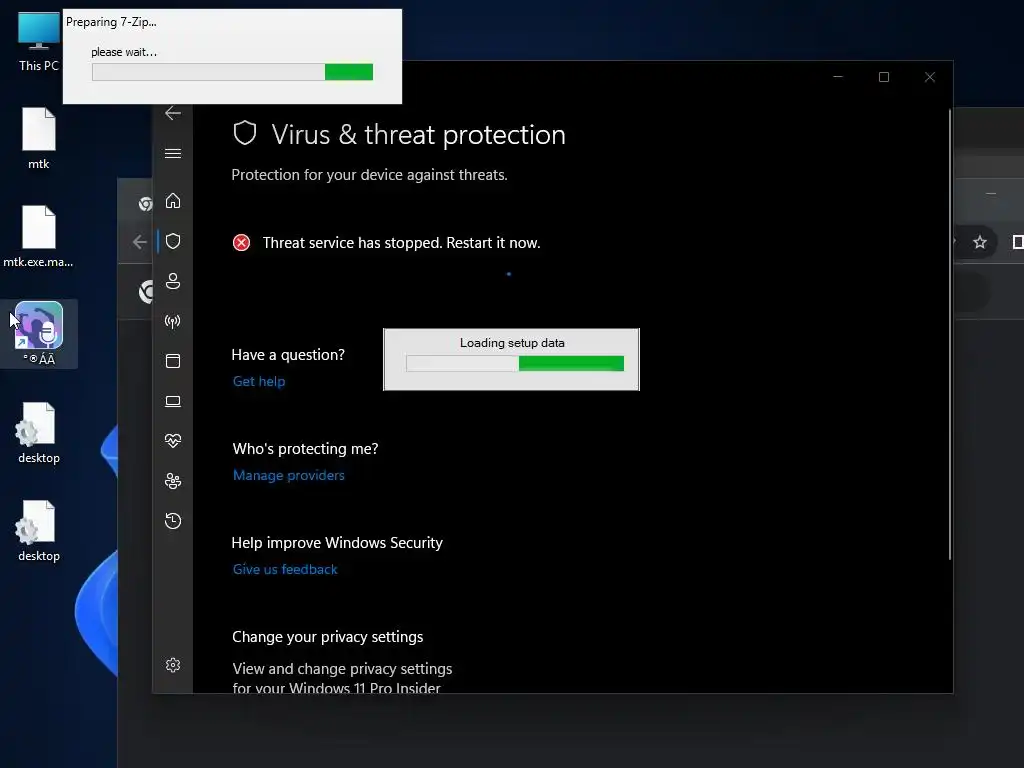The image size is (1024, 768).
Task: Open Settings gear in Windows Security sidebar
Action: pyautogui.click(x=172, y=665)
